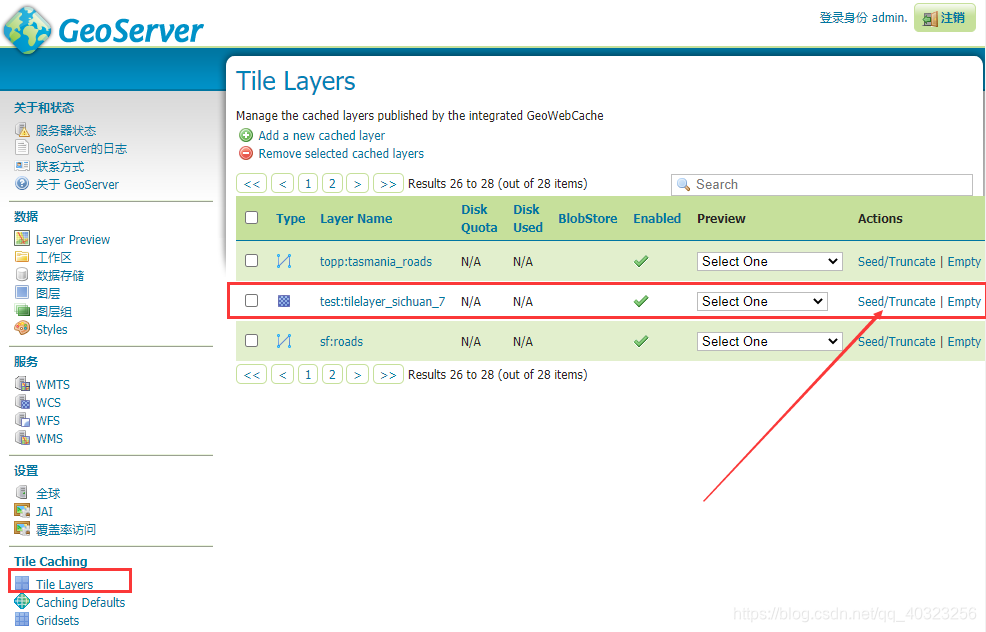Viewport: 986px width, 632px height.
Task: Open Tile Layers in the sidebar
Action: (64, 584)
